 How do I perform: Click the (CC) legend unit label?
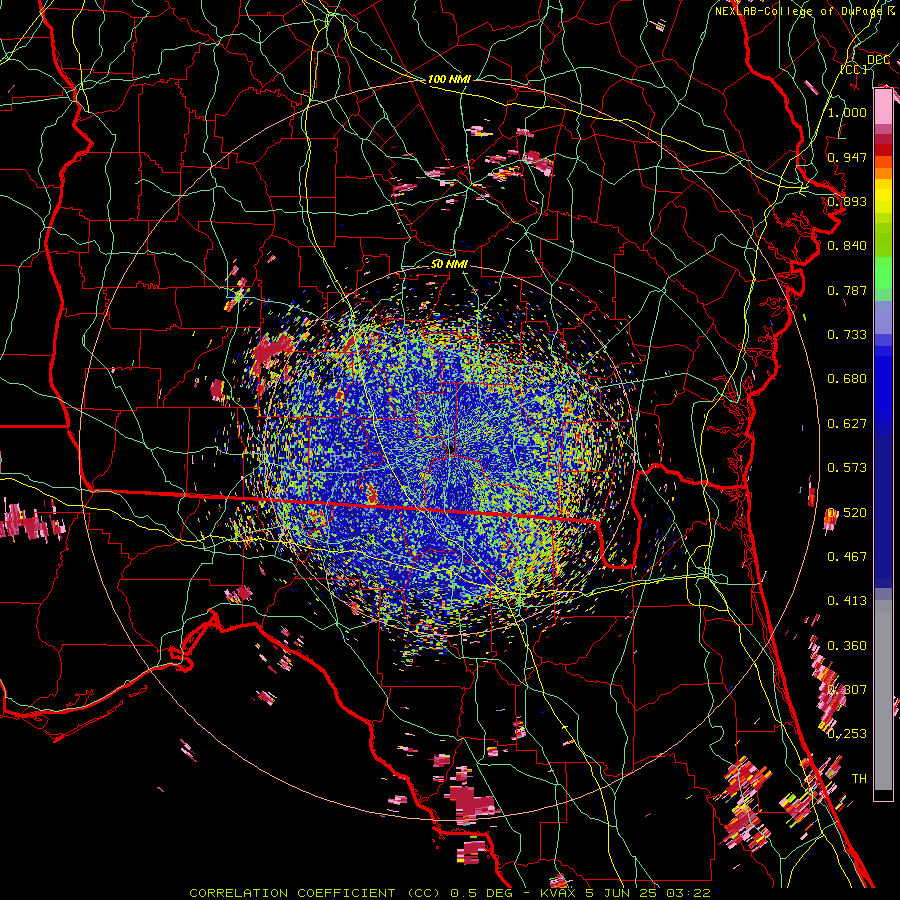pyautogui.click(x=854, y=69)
